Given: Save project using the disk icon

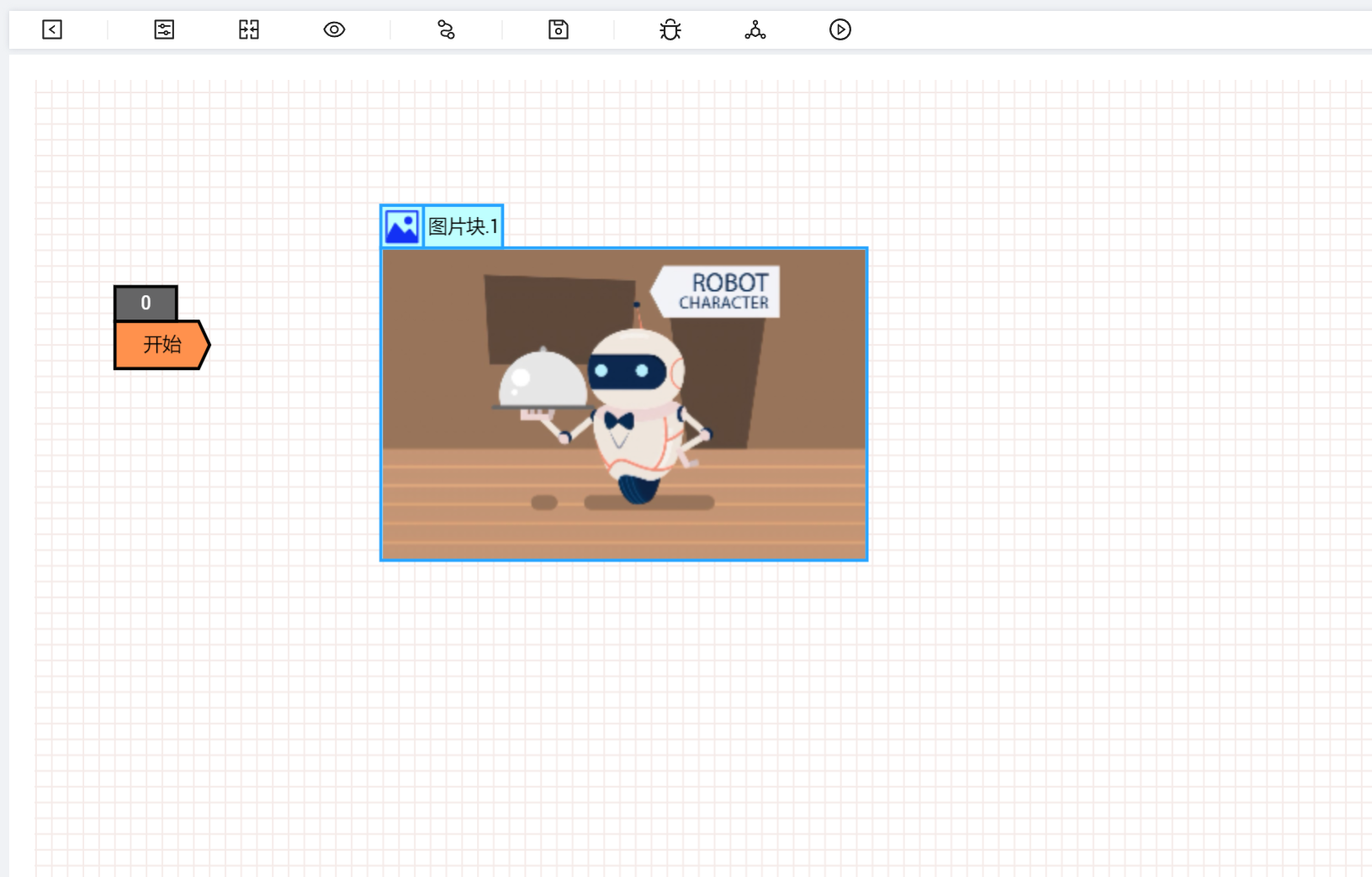Looking at the screenshot, I should coord(559,30).
